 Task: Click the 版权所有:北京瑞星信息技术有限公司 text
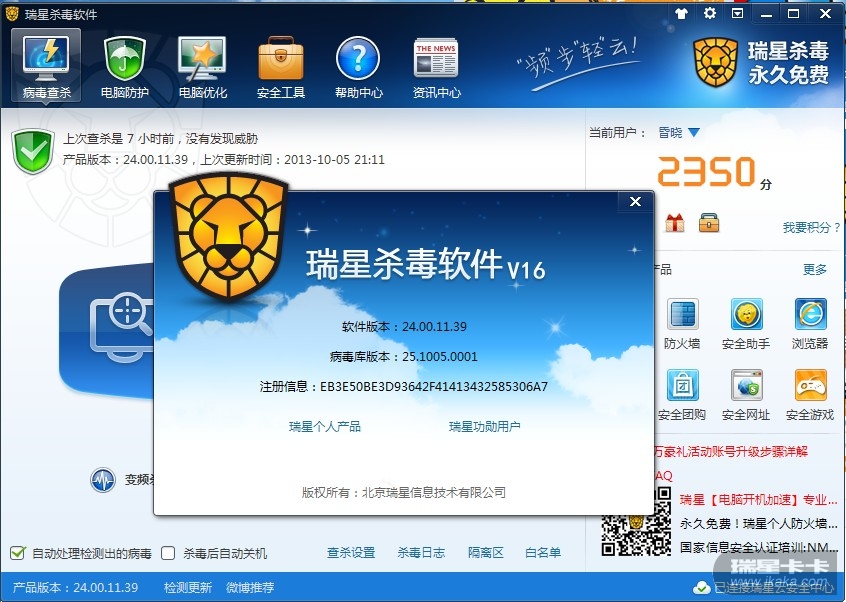point(404,492)
